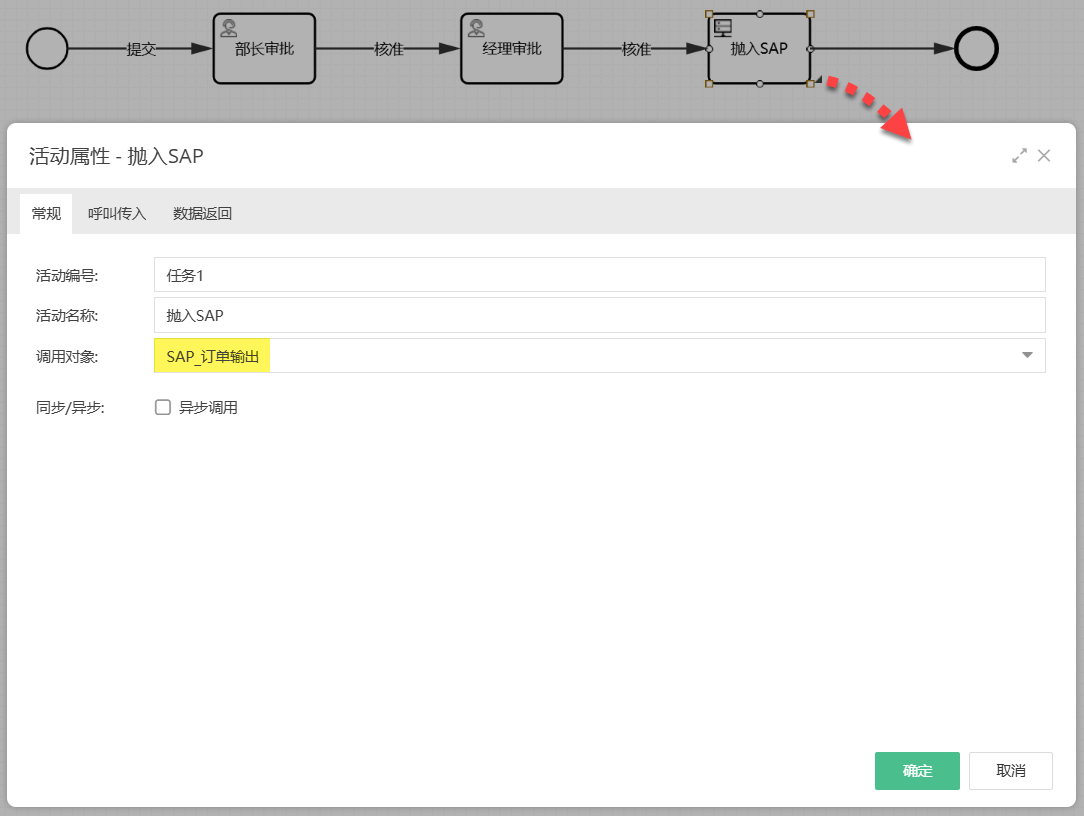Go to the 数据返回 tab
This screenshot has width=1084, height=816.
[203, 213]
